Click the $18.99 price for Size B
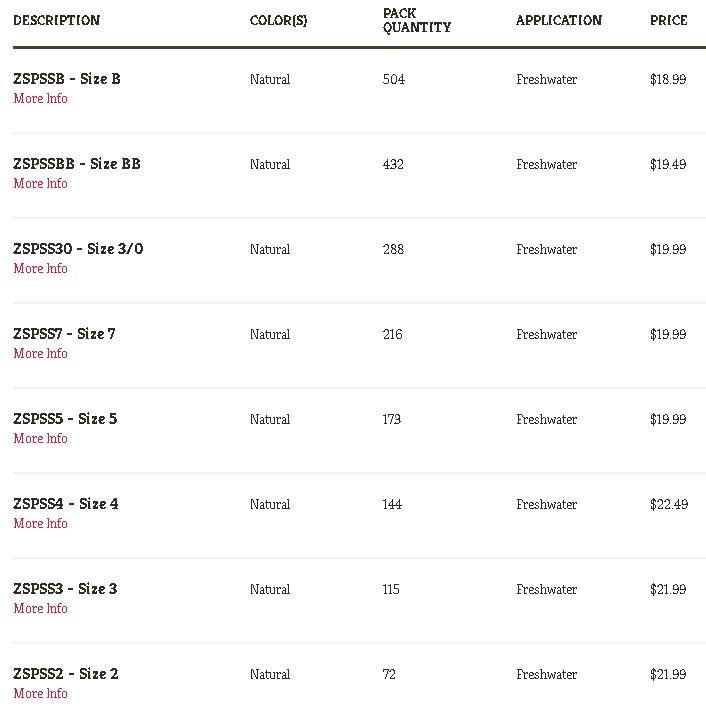706x719 pixels. (x=668, y=79)
